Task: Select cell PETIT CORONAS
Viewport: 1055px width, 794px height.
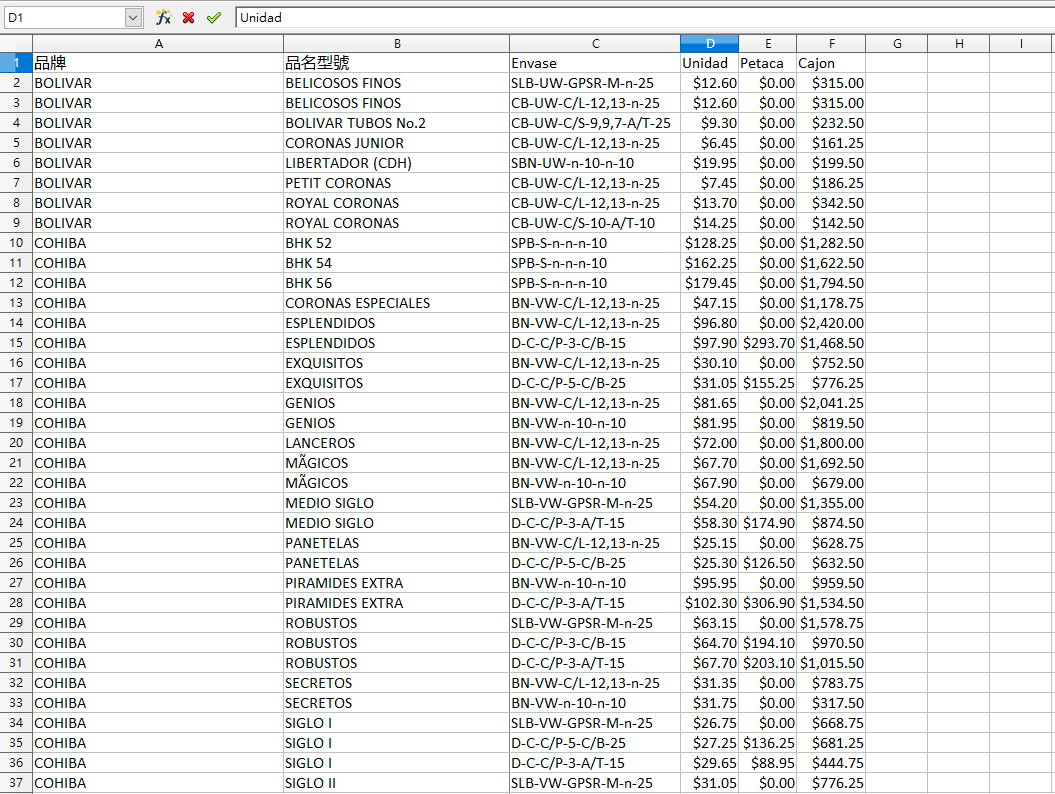Action: coord(396,183)
